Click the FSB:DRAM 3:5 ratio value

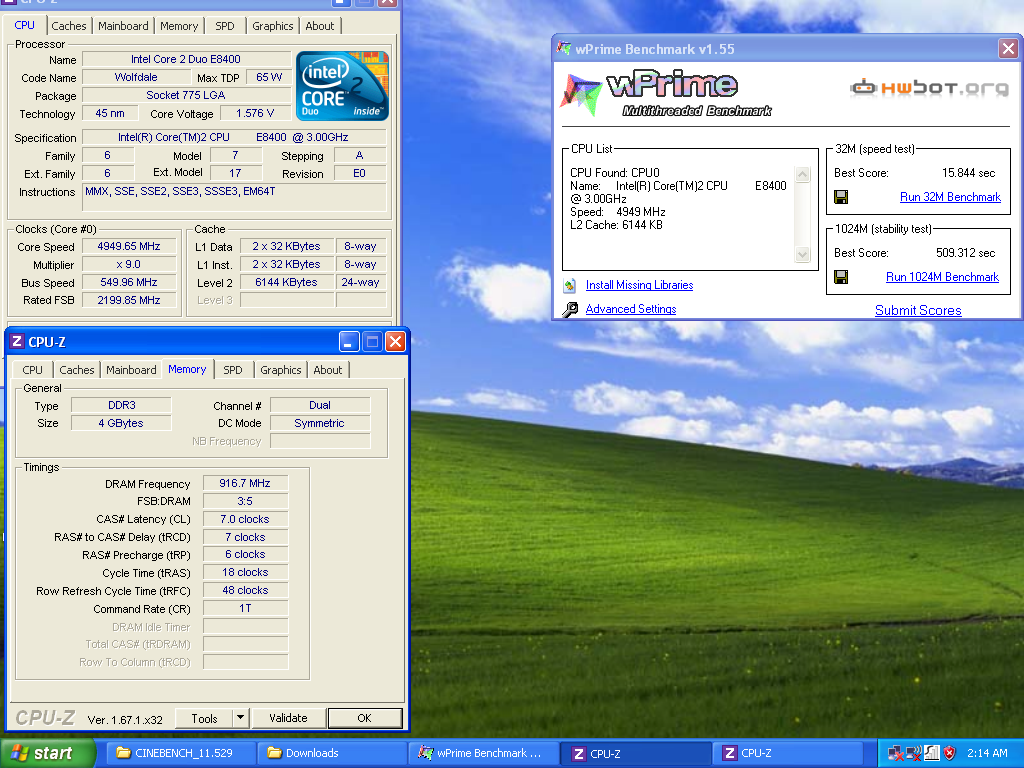(x=245, y=501)
